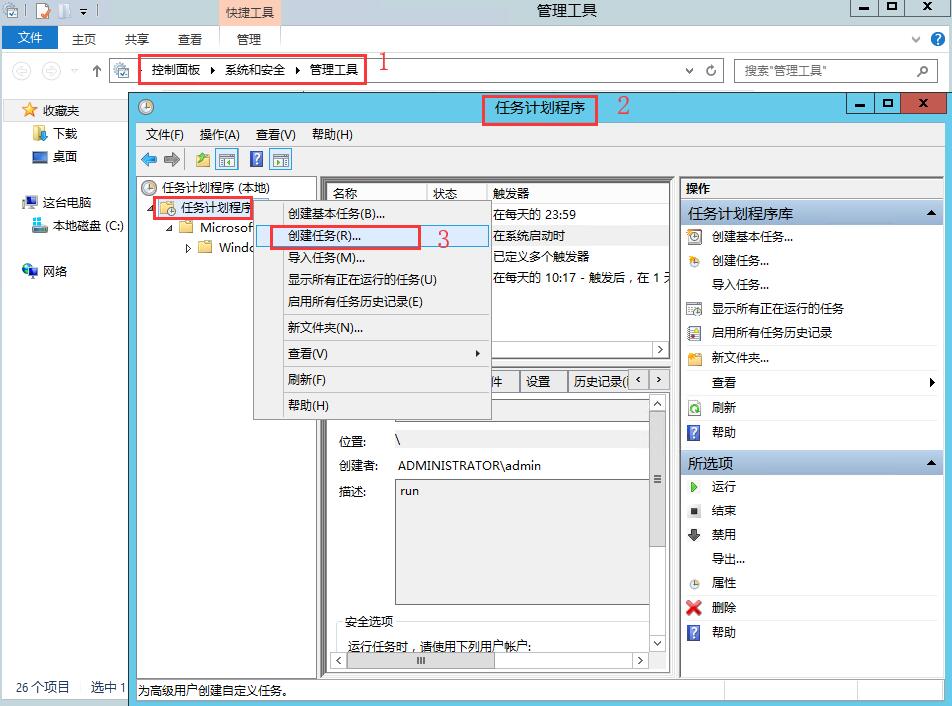This screenshot has height=706, width=952.
Task: Open the 属性 (Properties) icon in the actions pane
Action: coord(695,583)
